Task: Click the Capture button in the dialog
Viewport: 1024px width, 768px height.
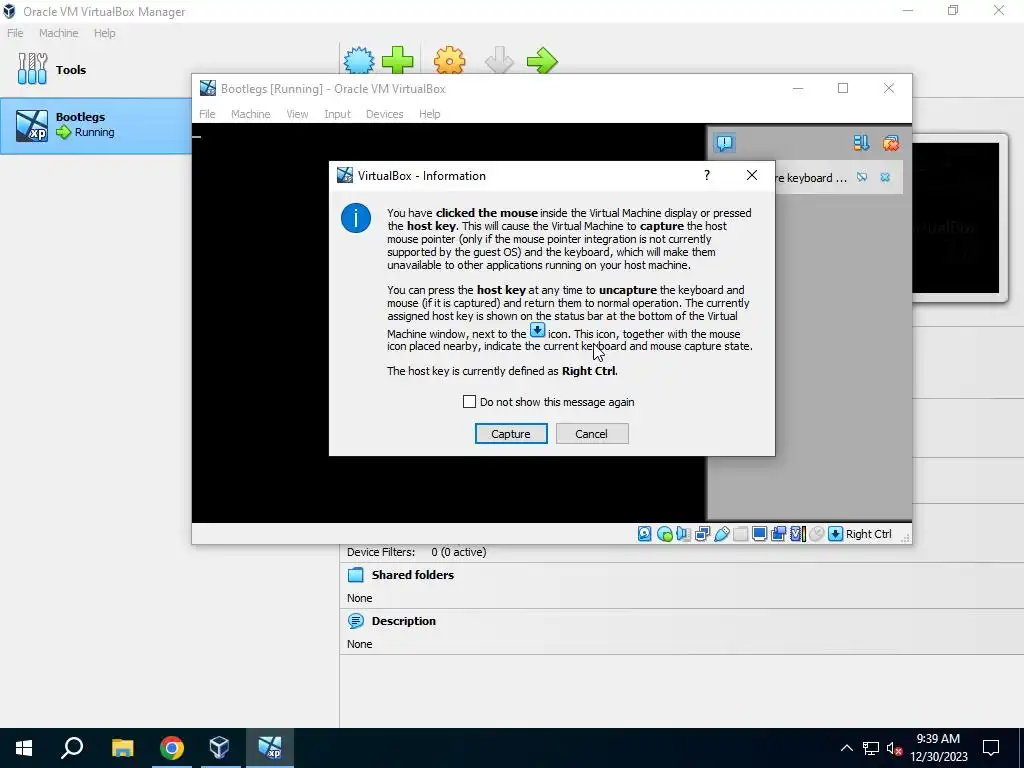Action: pyautogui.click(x=511, y=434)
